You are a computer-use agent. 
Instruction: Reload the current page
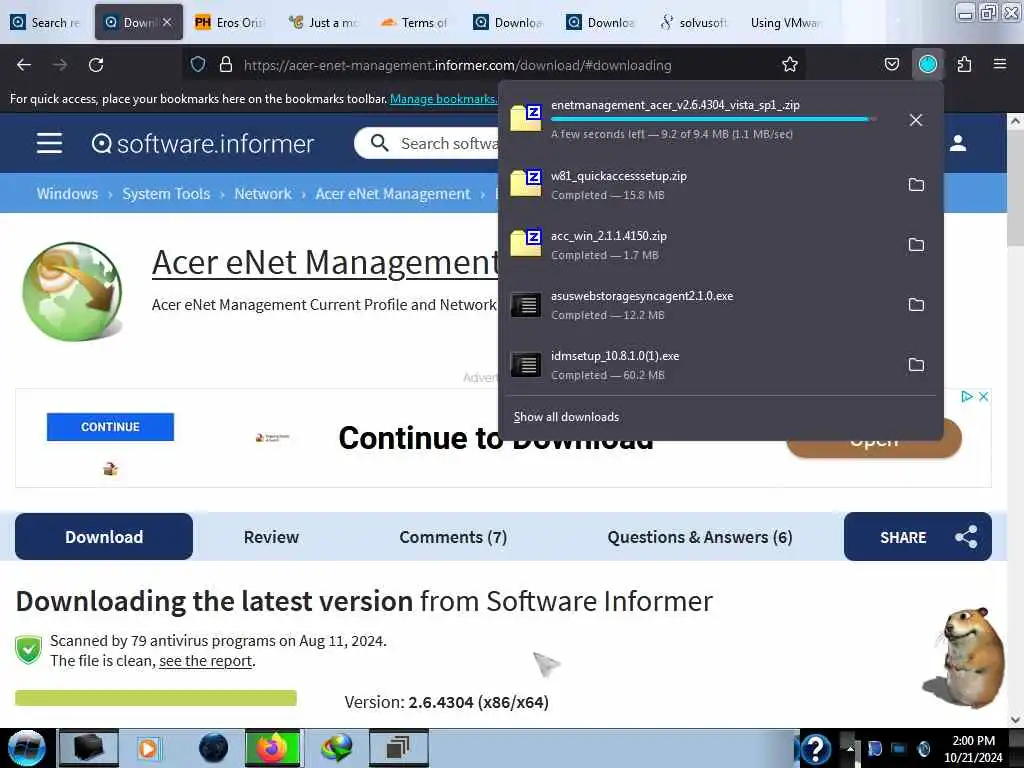click(x=96, y=65)
